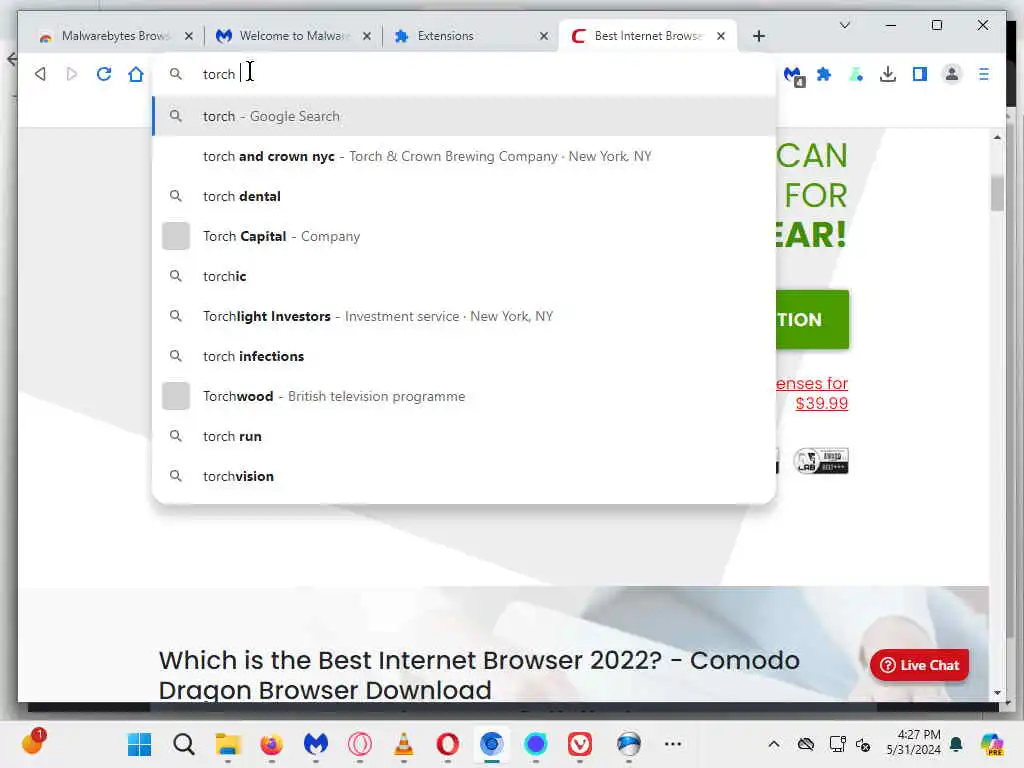The image size is (1024, 768).
Task: Open Malwarebytes from the taskbar
Action: [315, 744]
